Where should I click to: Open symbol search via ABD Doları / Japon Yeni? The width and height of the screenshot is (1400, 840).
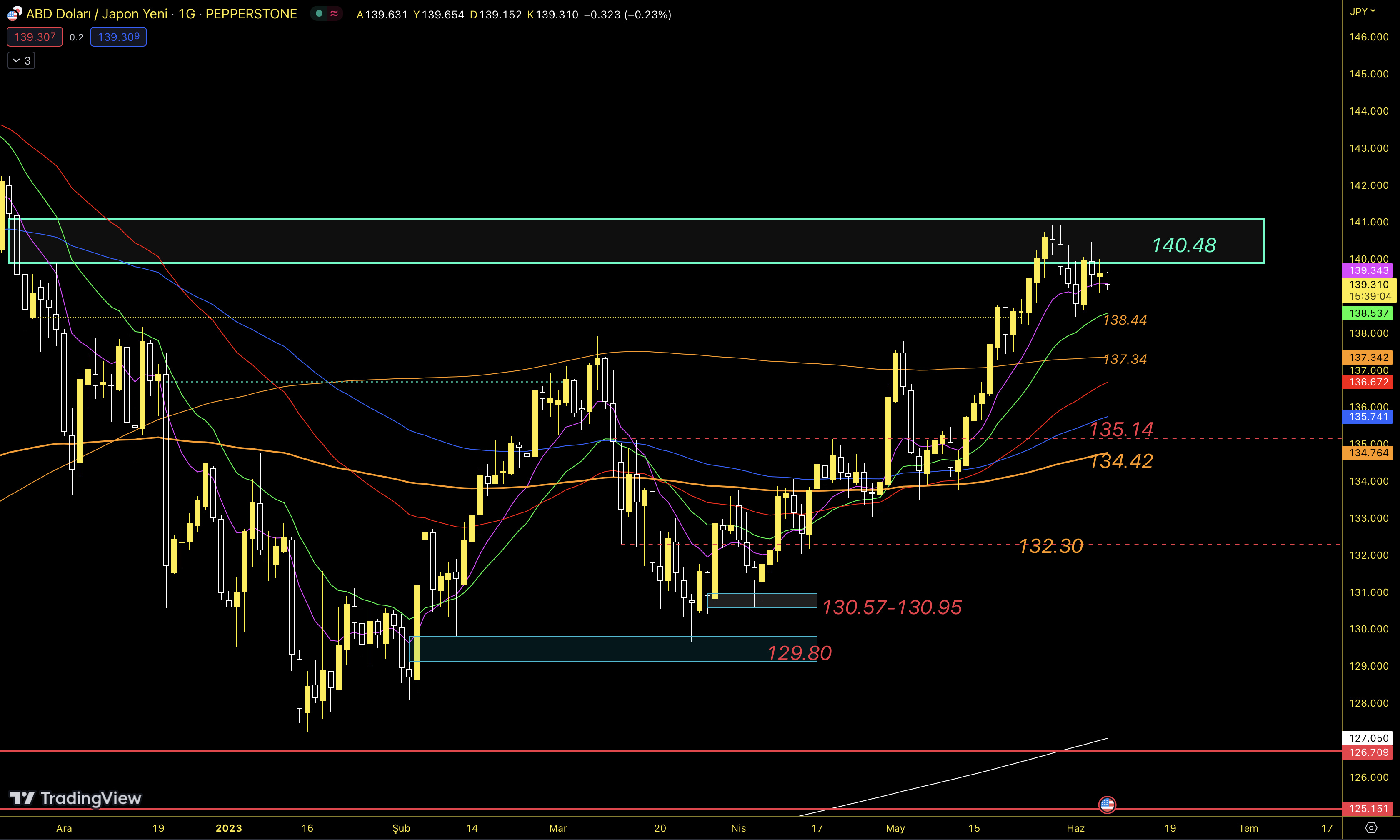96,14
